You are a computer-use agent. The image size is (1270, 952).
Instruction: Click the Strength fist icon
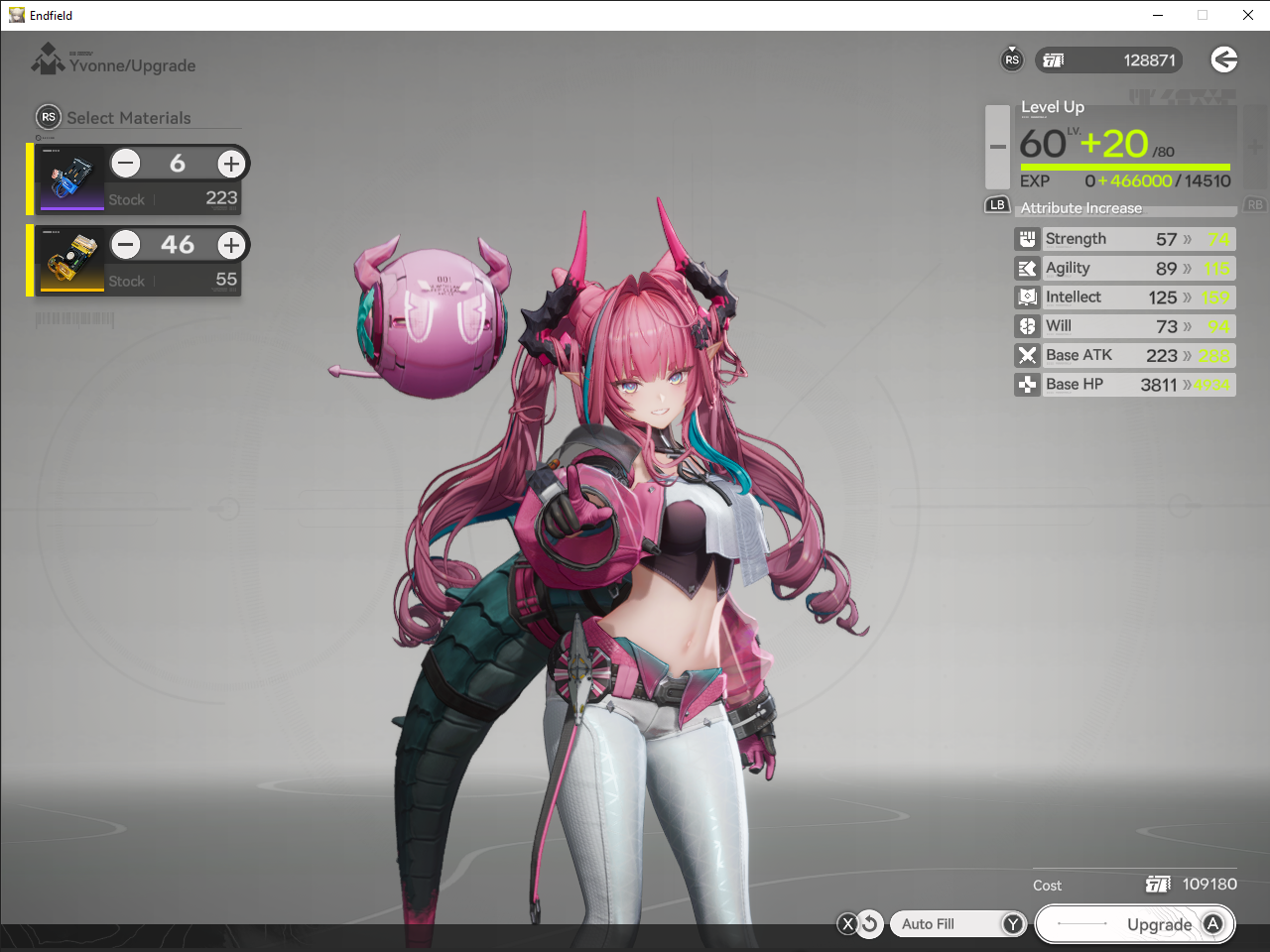tap(1027, 239)
